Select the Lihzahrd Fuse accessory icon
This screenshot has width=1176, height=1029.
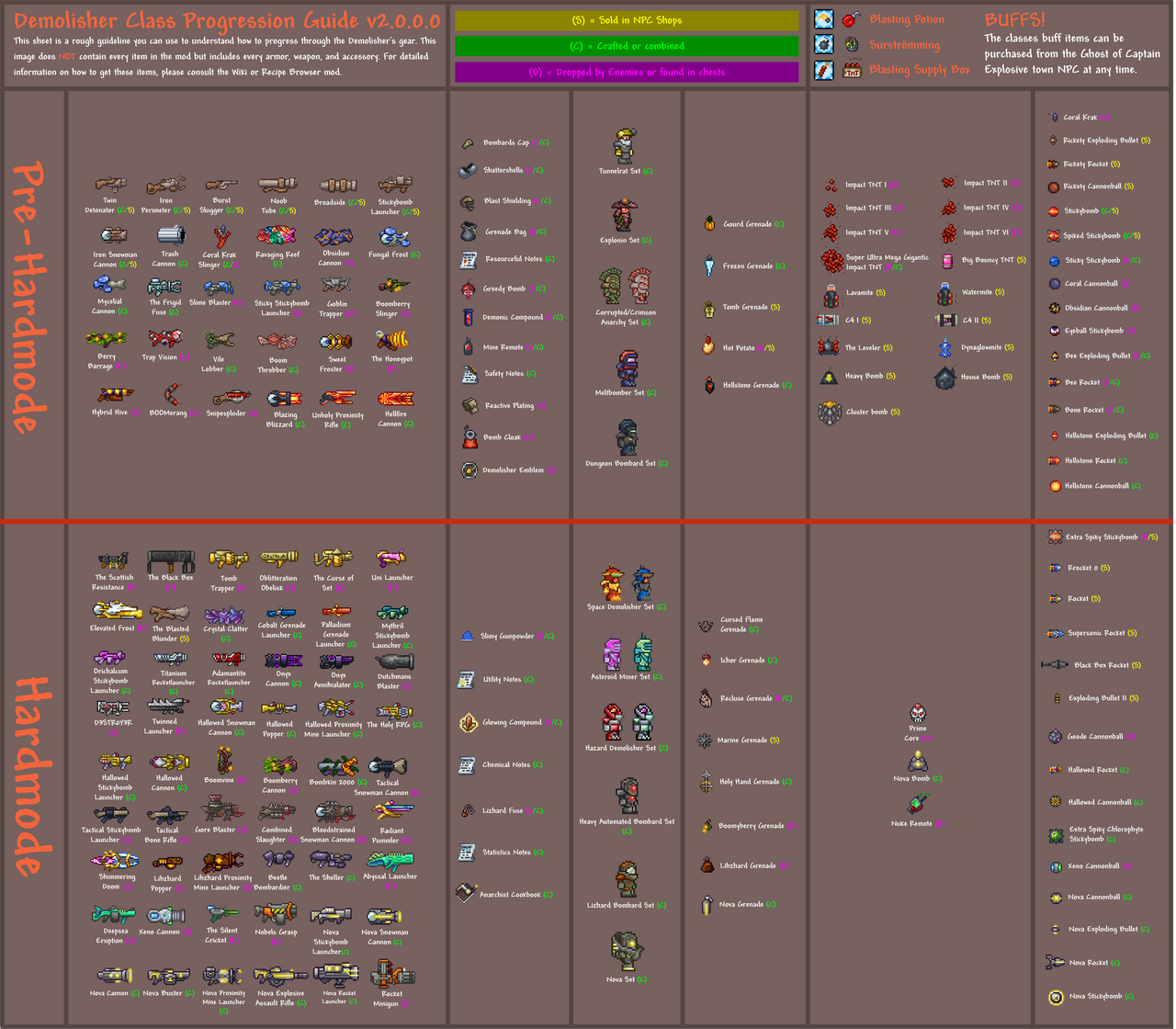point(468,810)
